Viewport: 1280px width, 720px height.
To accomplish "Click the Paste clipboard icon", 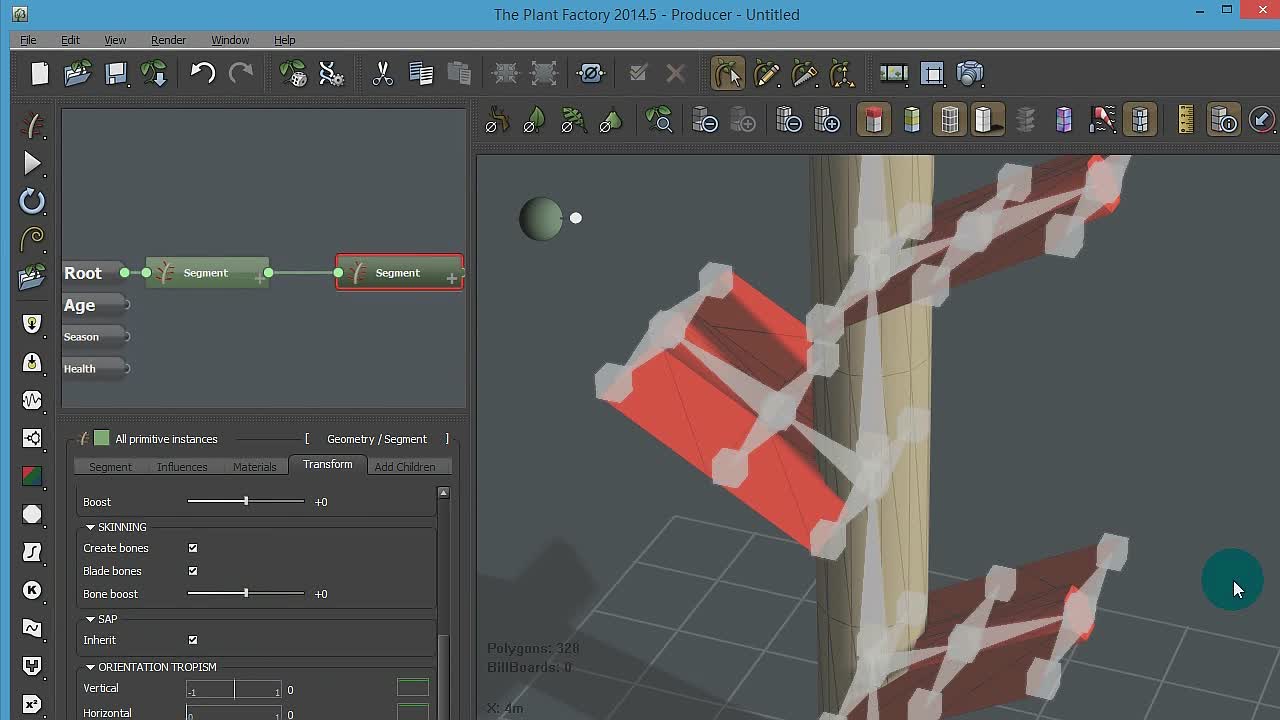I will point(459,73).
